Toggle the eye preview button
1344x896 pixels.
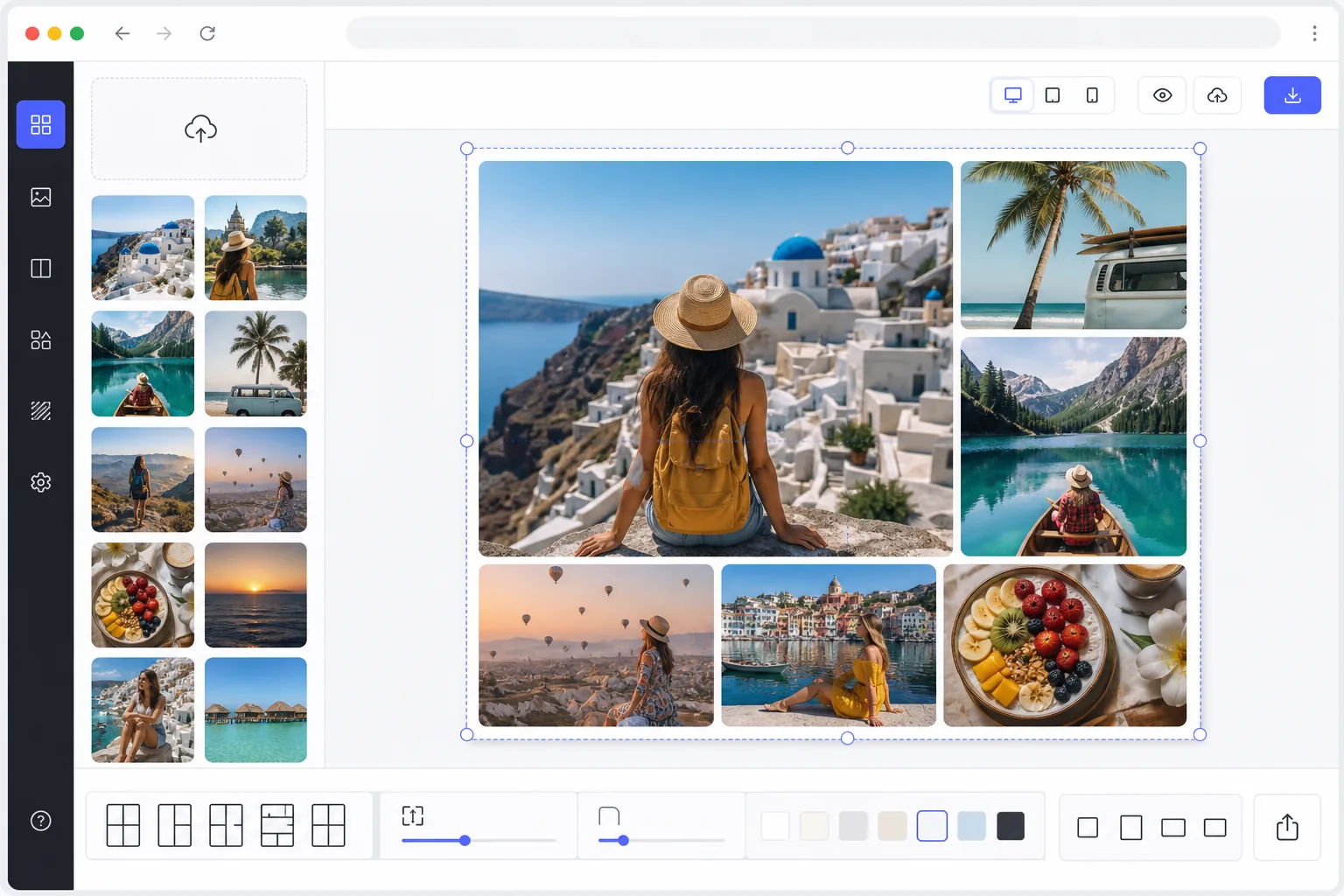[x=1162, y=95]
